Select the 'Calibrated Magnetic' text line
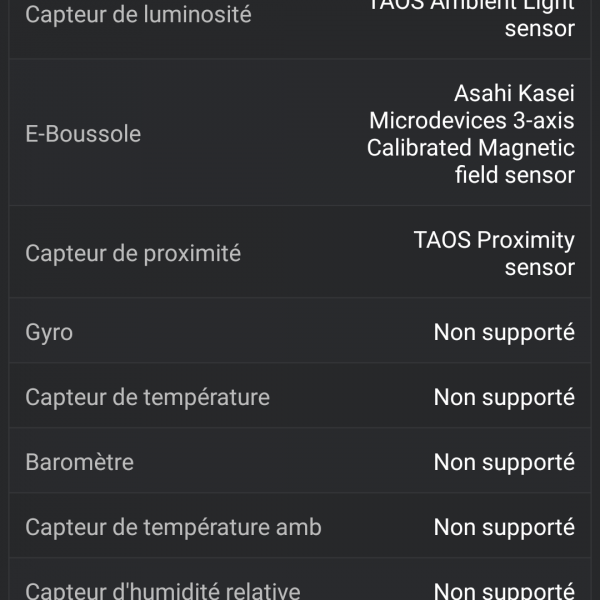This screenshot has width=600, height=600. tap(470, 148)
